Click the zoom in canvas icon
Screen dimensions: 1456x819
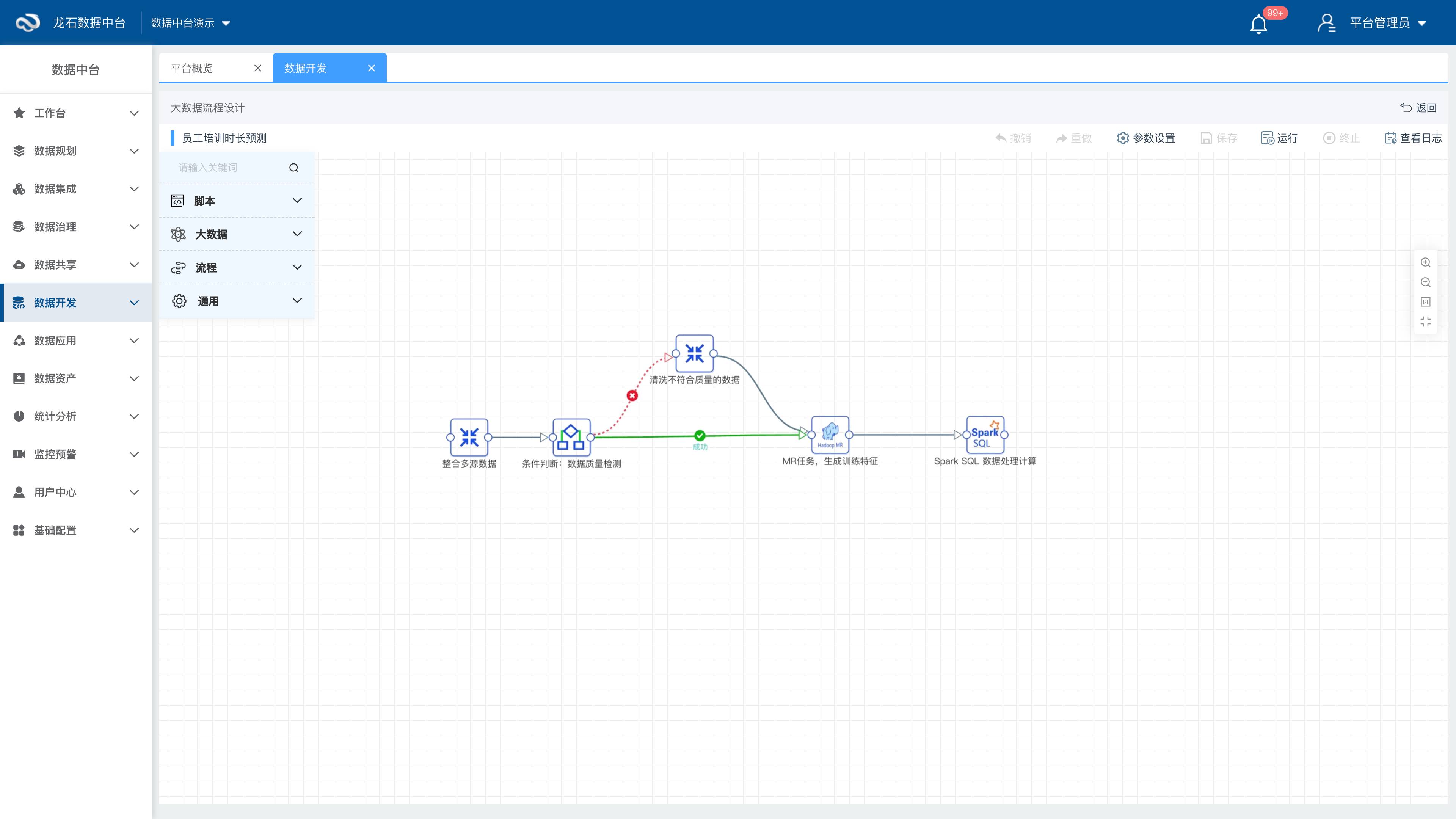coord(1426,262)
